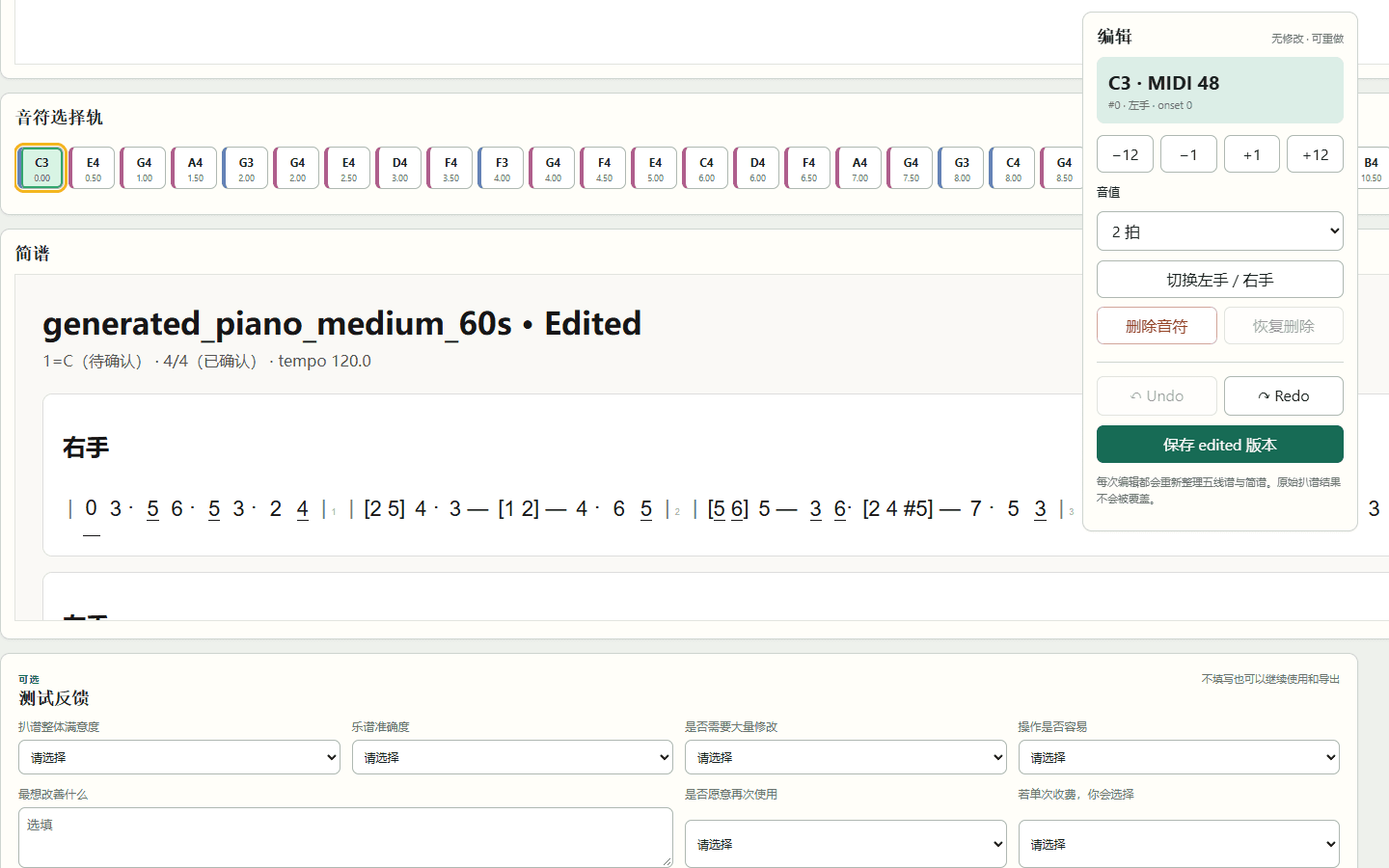Screen dimensions: 1389x868
Task: Expand the 操作是否容易 dropdown
Action: pyautogui.click(x=1179, y=757)
